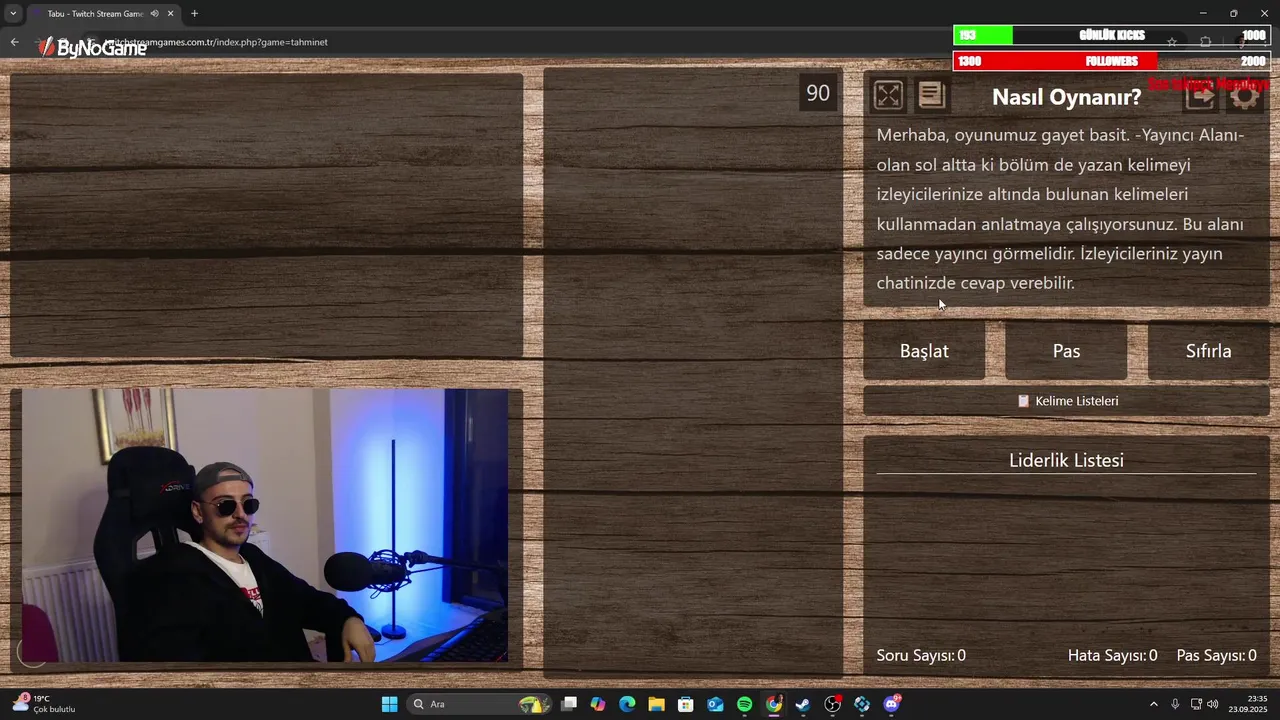Open Microsoft Store from the taskbar

[686, 704]
